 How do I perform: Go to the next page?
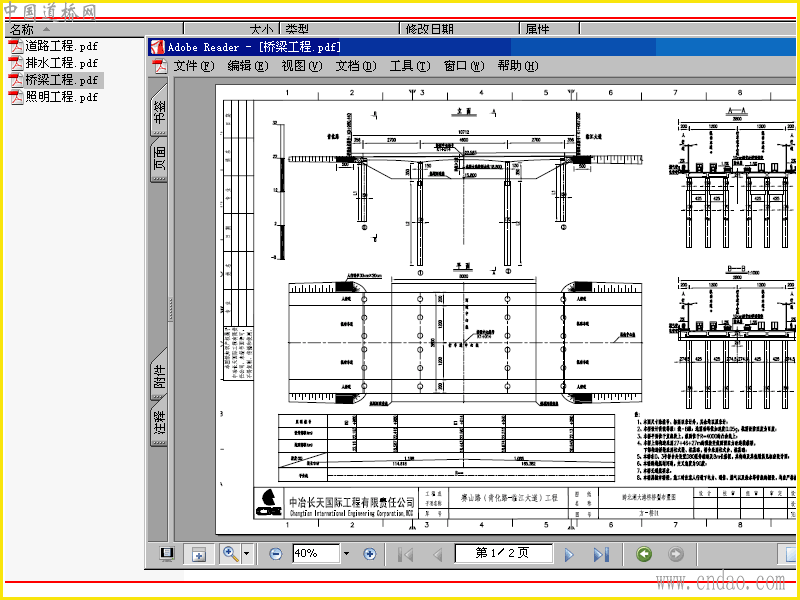click(x=569, y=554)
